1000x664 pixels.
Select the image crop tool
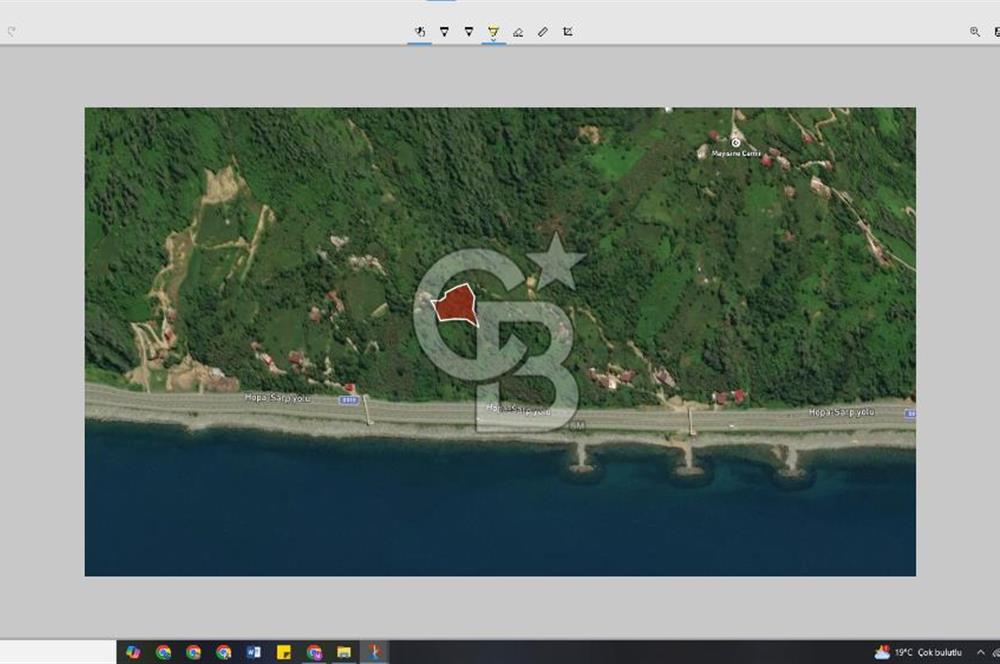[568, 31]
